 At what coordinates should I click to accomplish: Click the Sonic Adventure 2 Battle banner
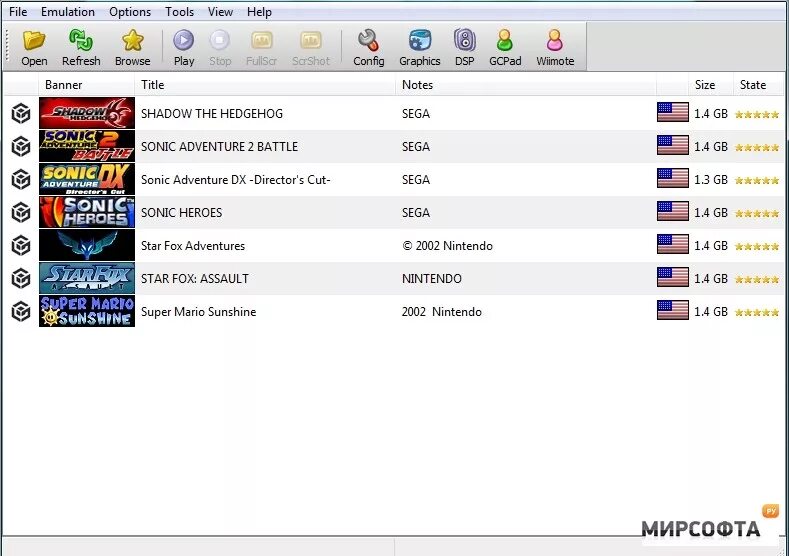(x=87, y=146)
